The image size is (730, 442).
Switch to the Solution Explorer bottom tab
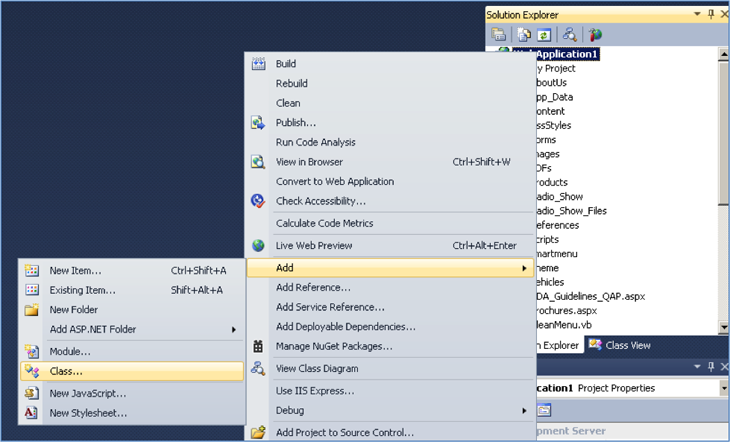coord(558,345)
